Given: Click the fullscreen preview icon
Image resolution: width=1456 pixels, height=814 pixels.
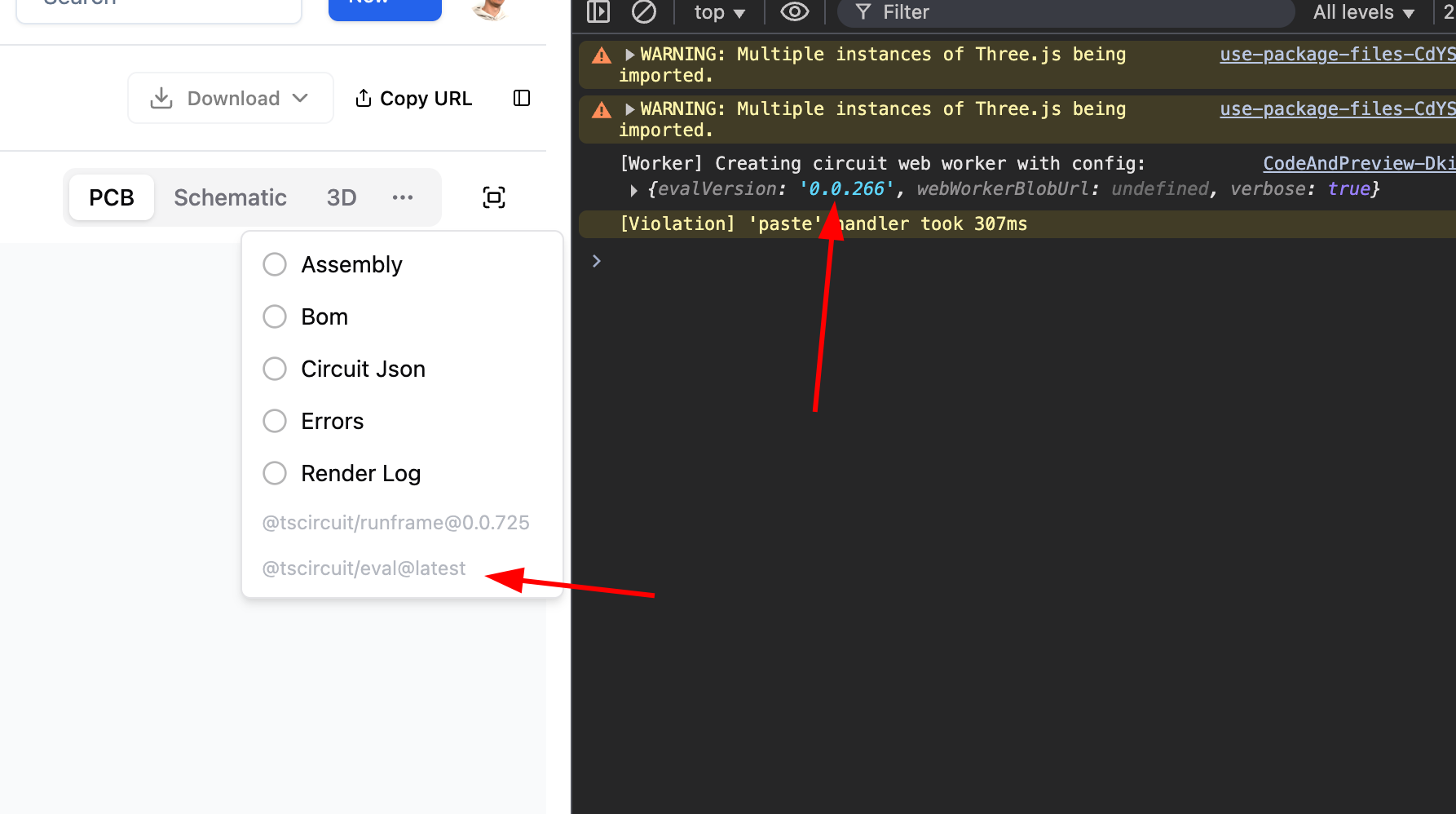Looking at the screenshot, I should pyautogui.click(x=494, y=197).
